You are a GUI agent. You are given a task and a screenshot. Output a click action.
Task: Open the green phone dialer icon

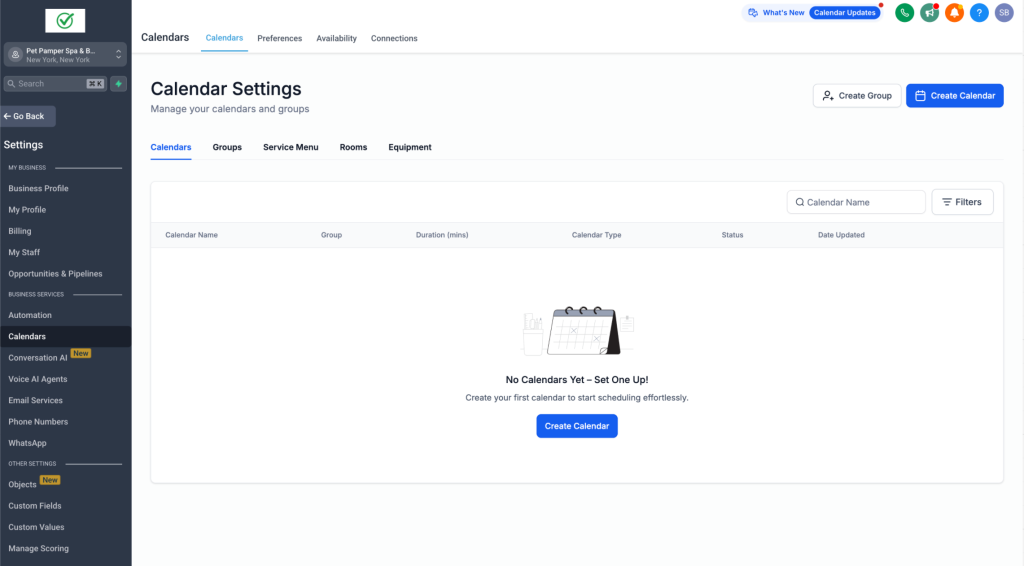[904, 12]
